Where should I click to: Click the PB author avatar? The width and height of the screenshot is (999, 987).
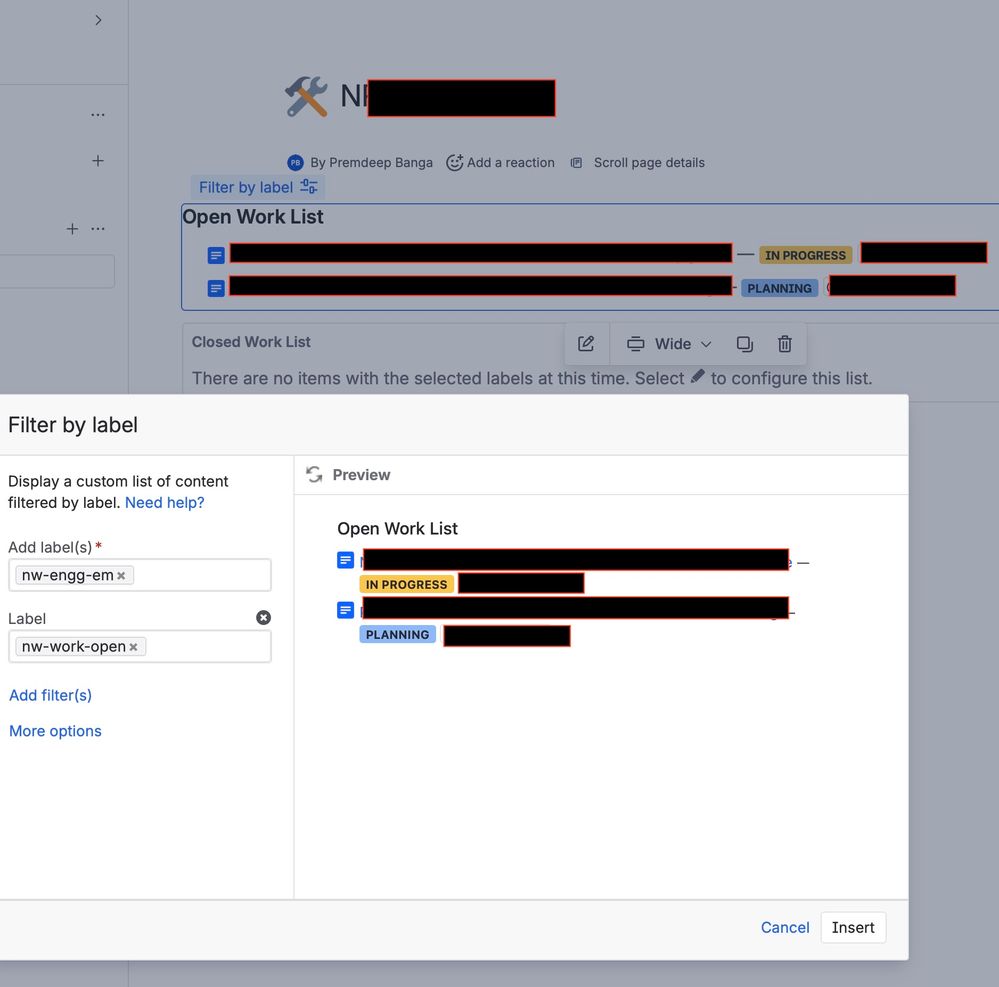coord(295,162)
